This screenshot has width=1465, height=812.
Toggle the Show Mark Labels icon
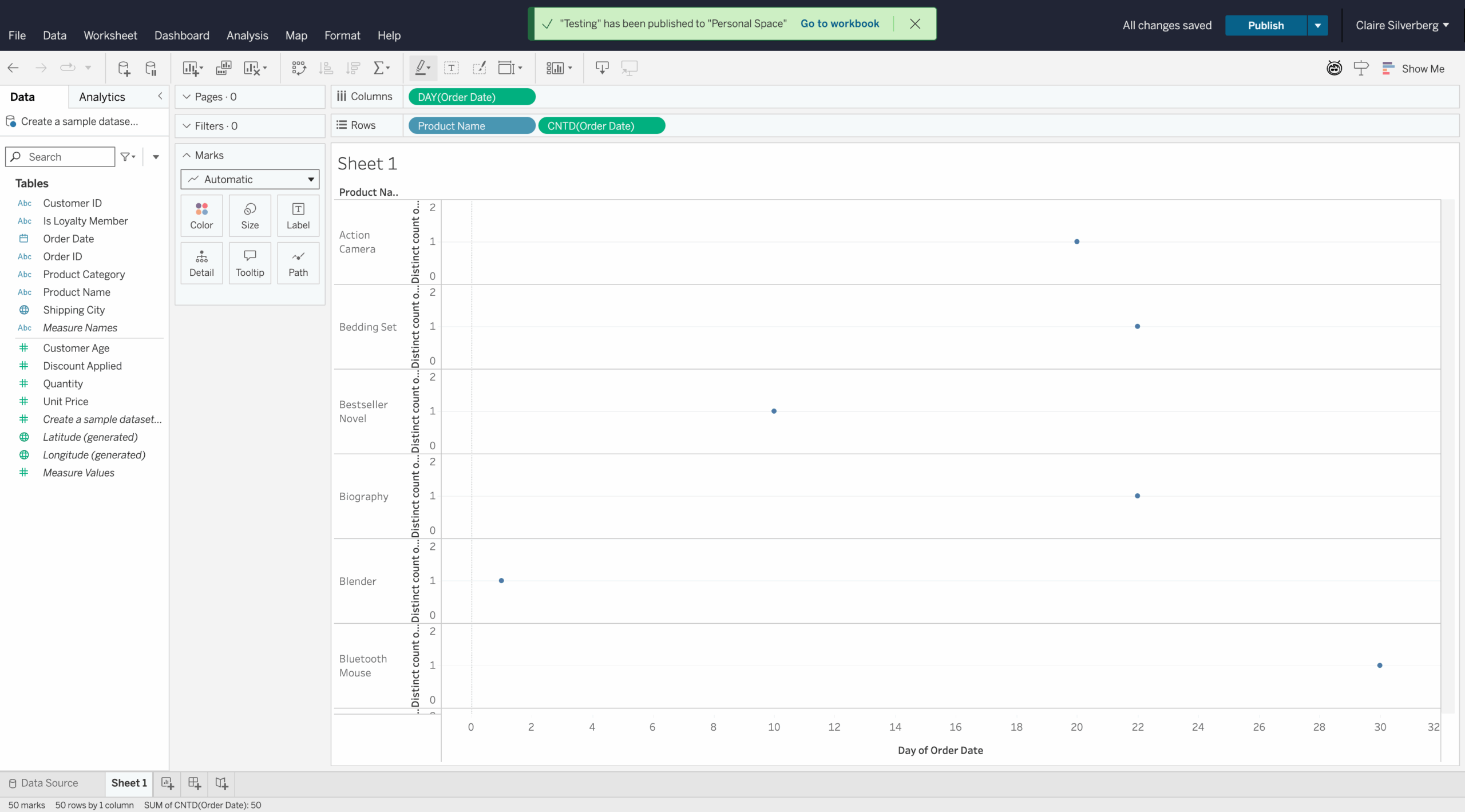click(452, 68)
